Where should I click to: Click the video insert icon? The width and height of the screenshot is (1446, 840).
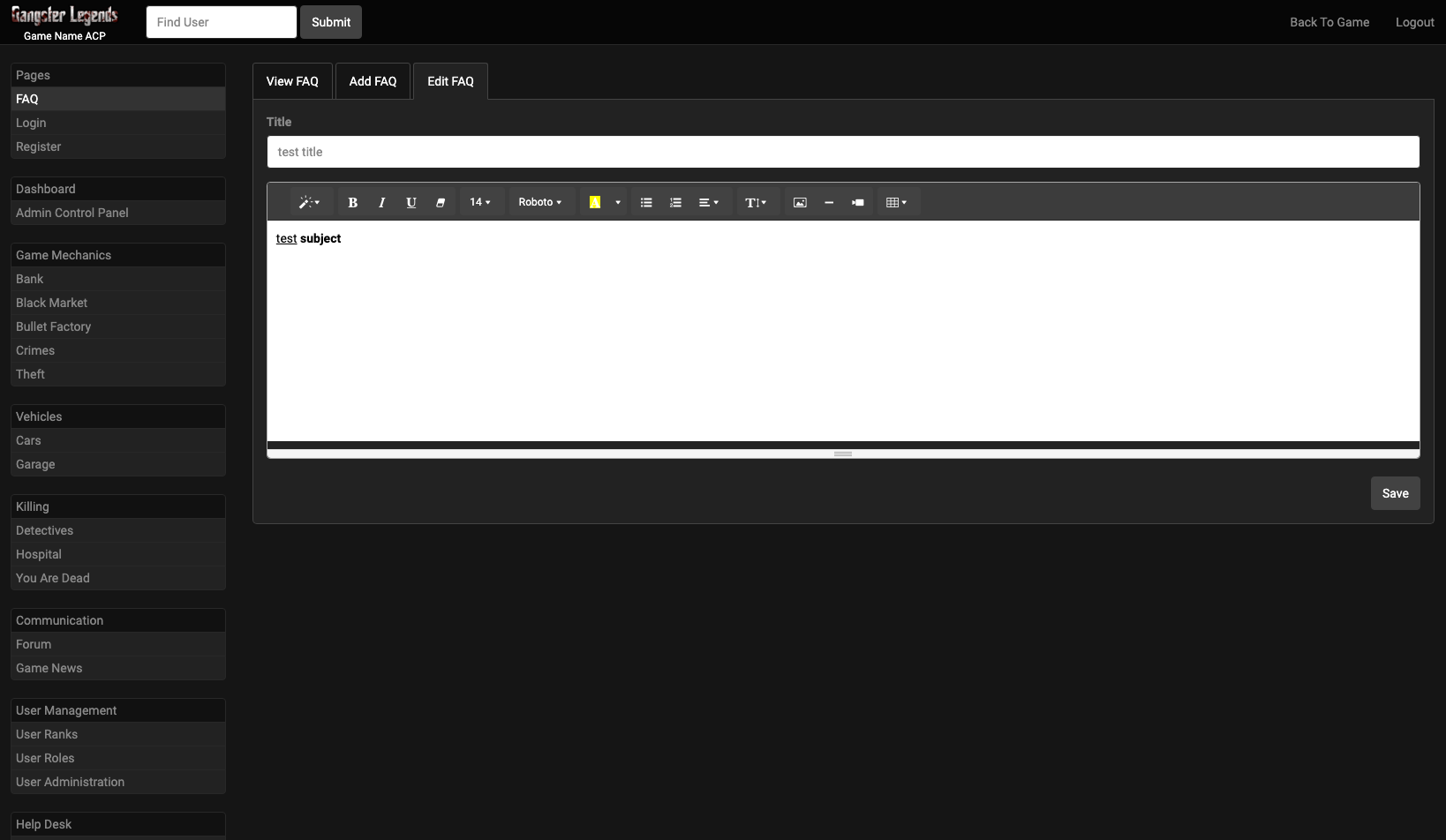tap(857, 202)
